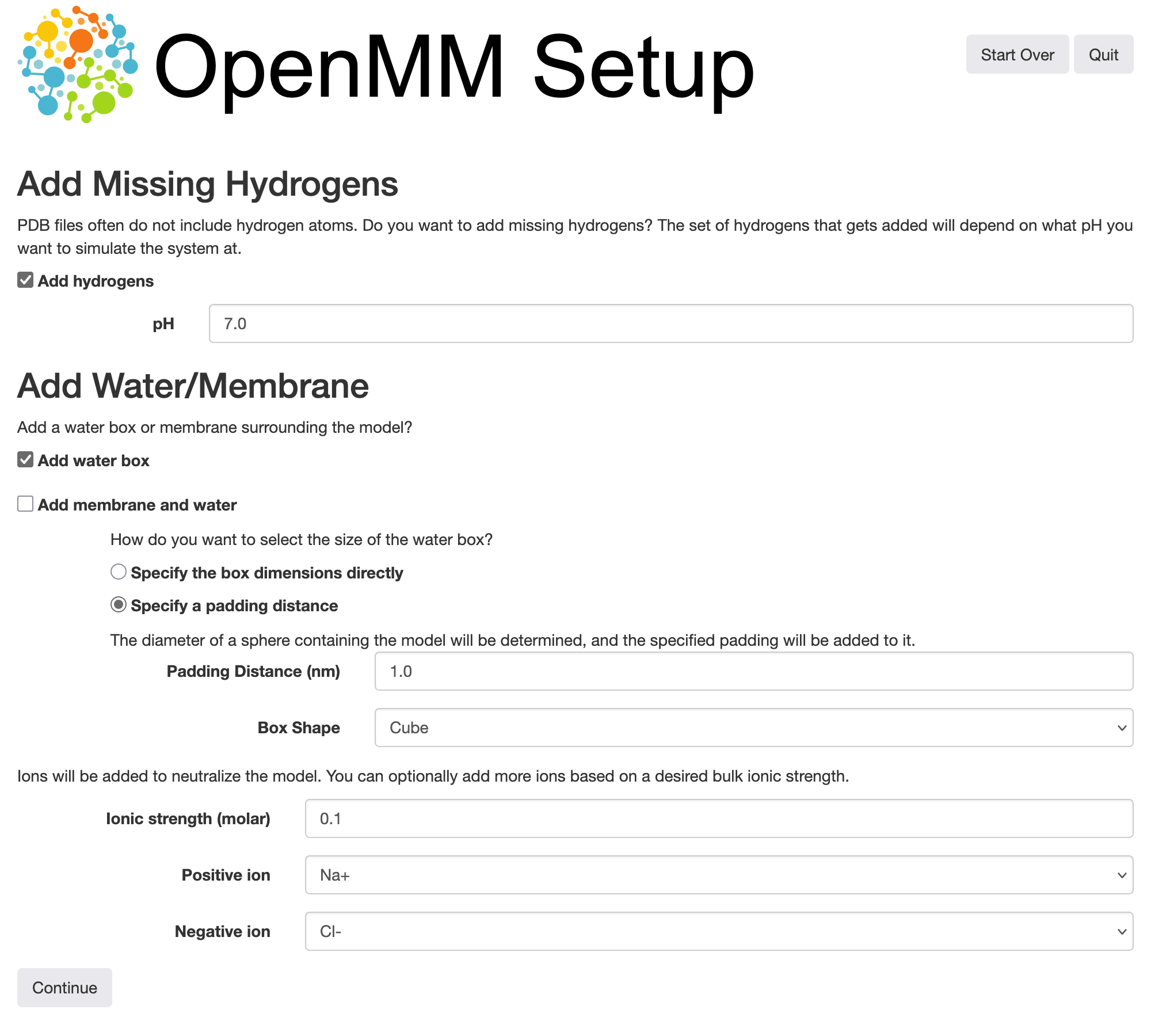Click the Continue button
1151x1036 pixels.
click(x=64, y=988)
